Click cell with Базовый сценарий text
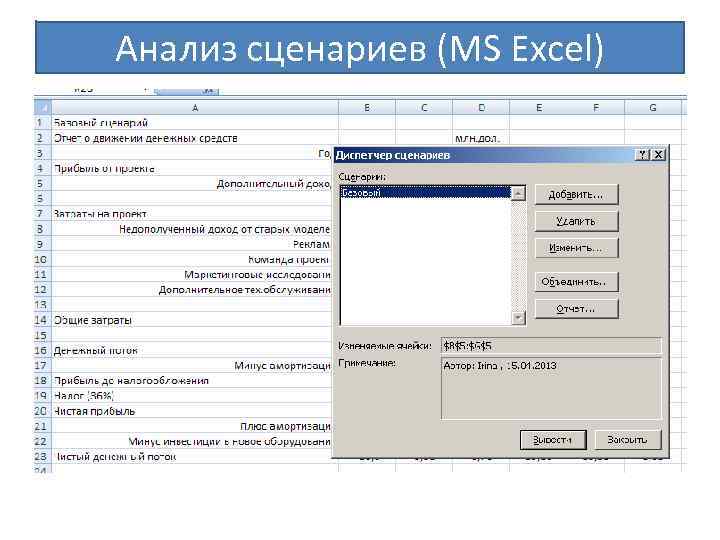The height and width of the screenshot is (540, 720). pos(195,123)
